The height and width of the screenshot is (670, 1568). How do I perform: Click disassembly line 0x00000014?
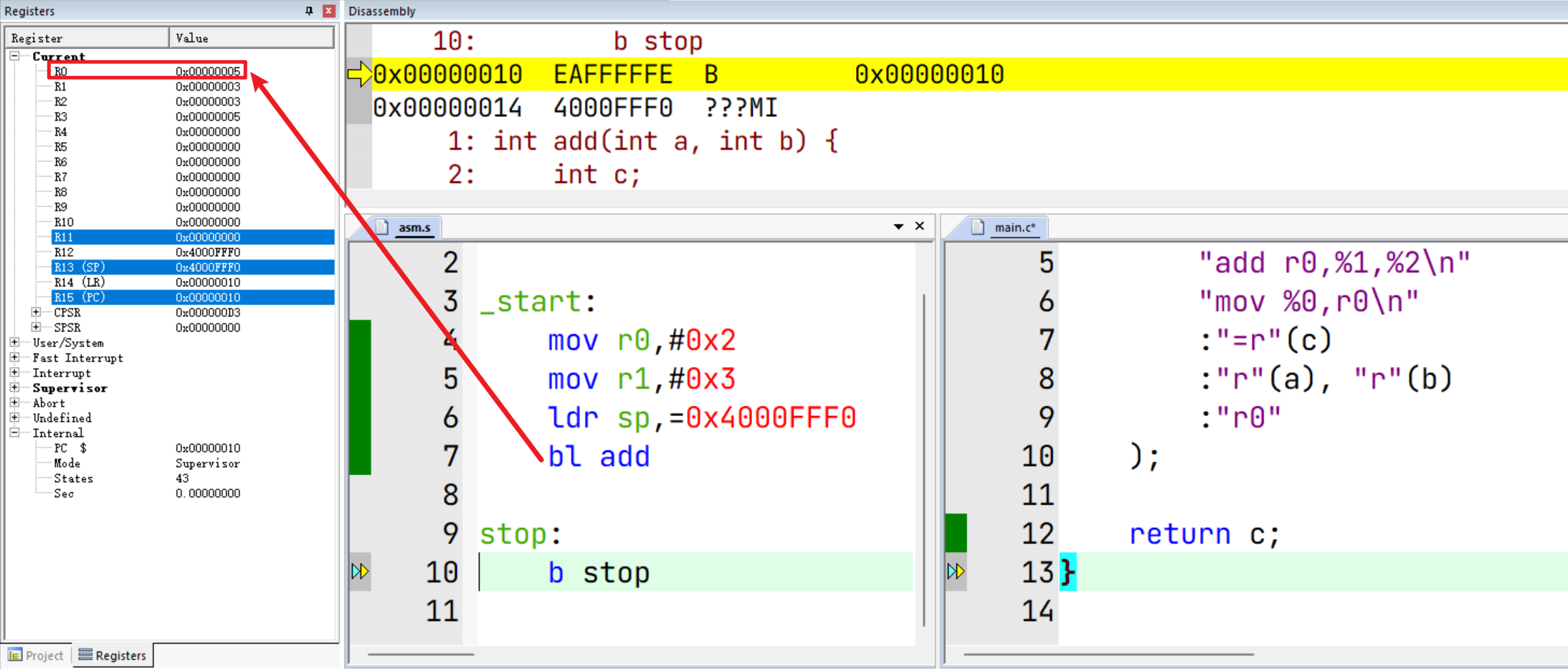coord(575,108)
